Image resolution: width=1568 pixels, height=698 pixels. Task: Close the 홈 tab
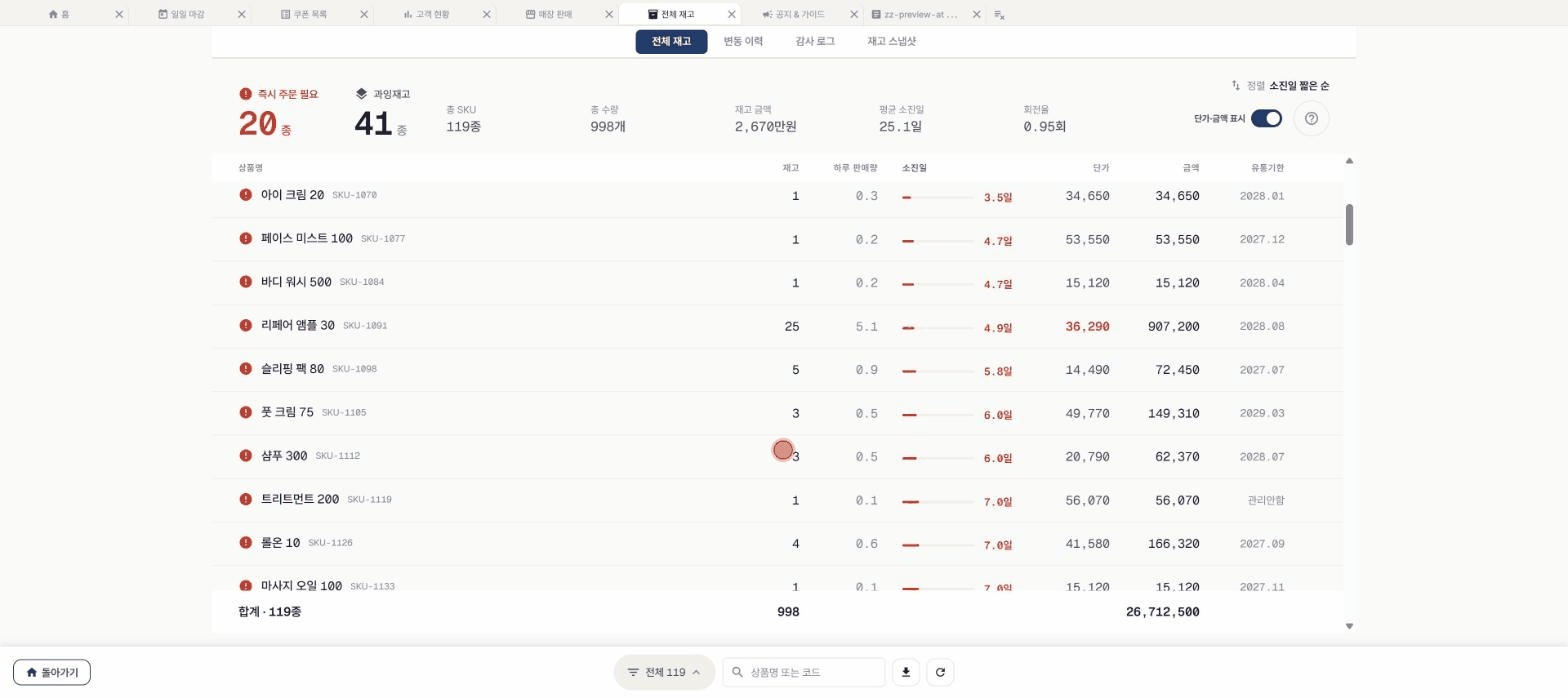119,14
